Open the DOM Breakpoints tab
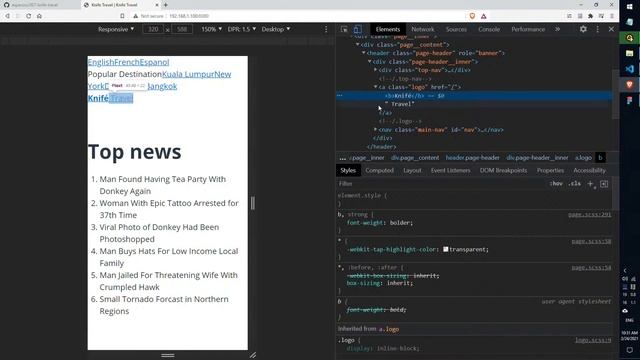The width and height of the screenshot is (640, 360). [503, 170]
